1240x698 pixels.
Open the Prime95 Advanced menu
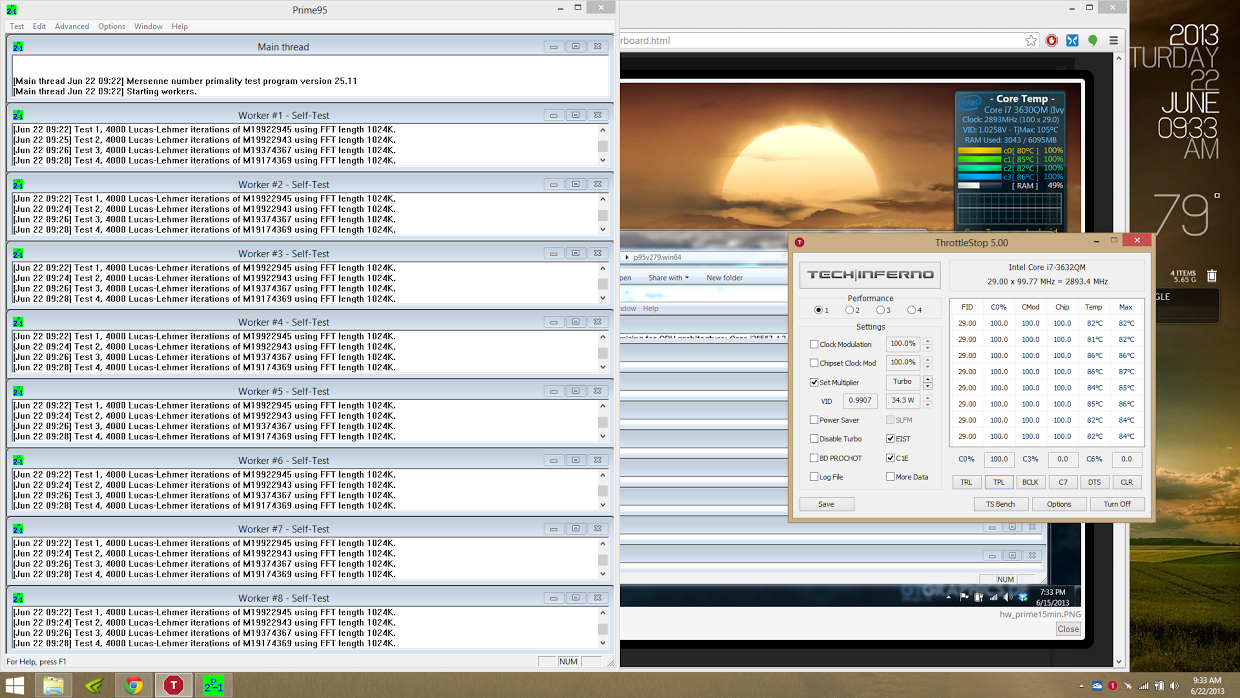click(x=72, y=26)
